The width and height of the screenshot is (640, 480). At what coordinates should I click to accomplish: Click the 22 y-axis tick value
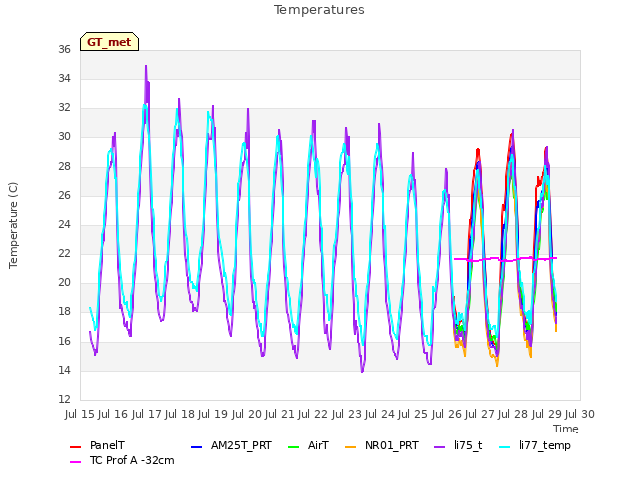click(64, 253)
